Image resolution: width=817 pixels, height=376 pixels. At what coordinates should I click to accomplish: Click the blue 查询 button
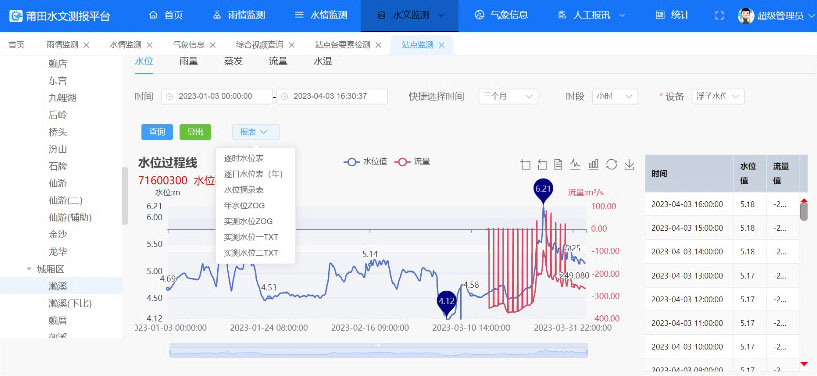157,132
